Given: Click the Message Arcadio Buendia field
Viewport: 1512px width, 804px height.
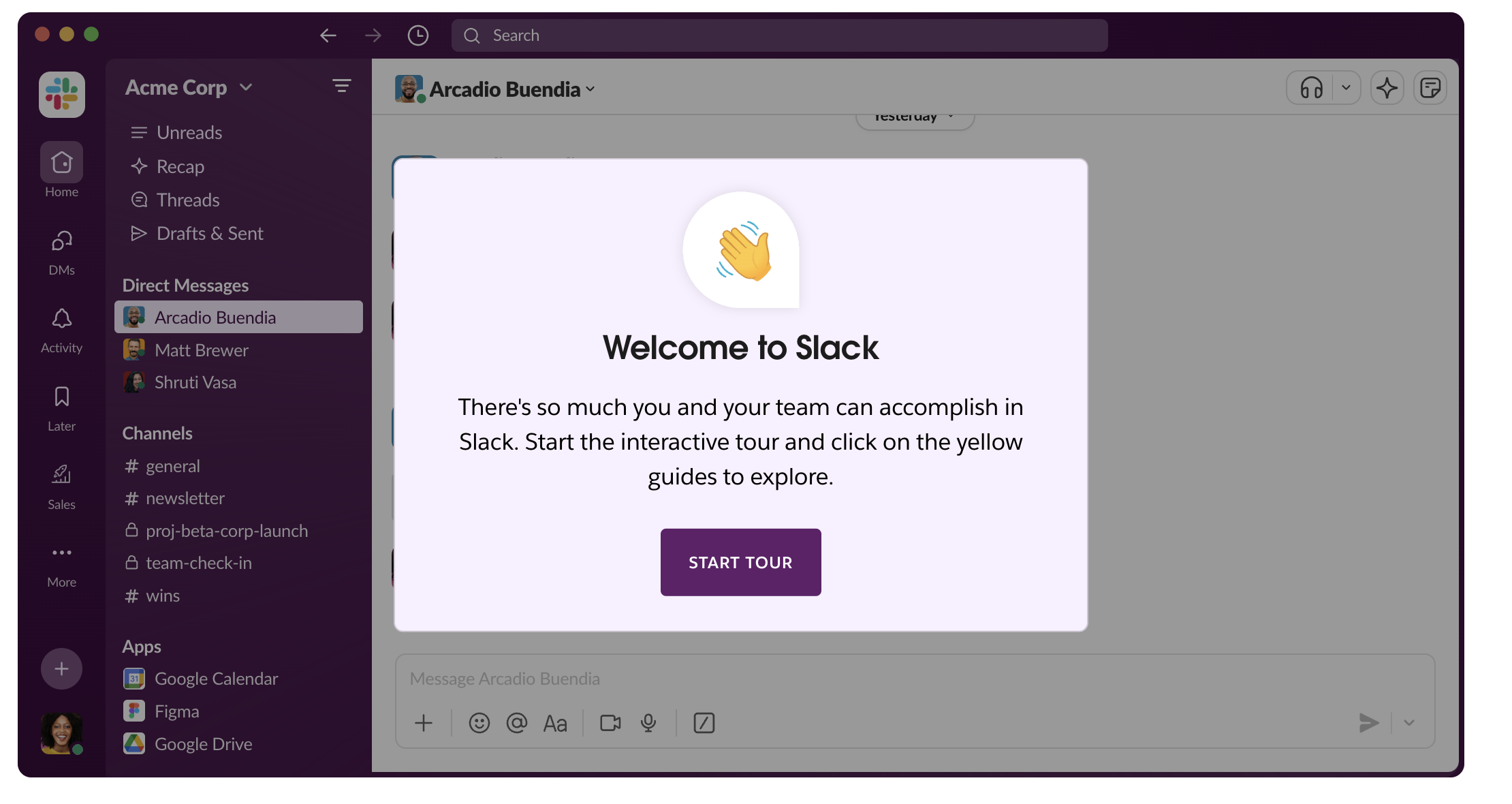Looking at the screenshot, I should 915,679.
